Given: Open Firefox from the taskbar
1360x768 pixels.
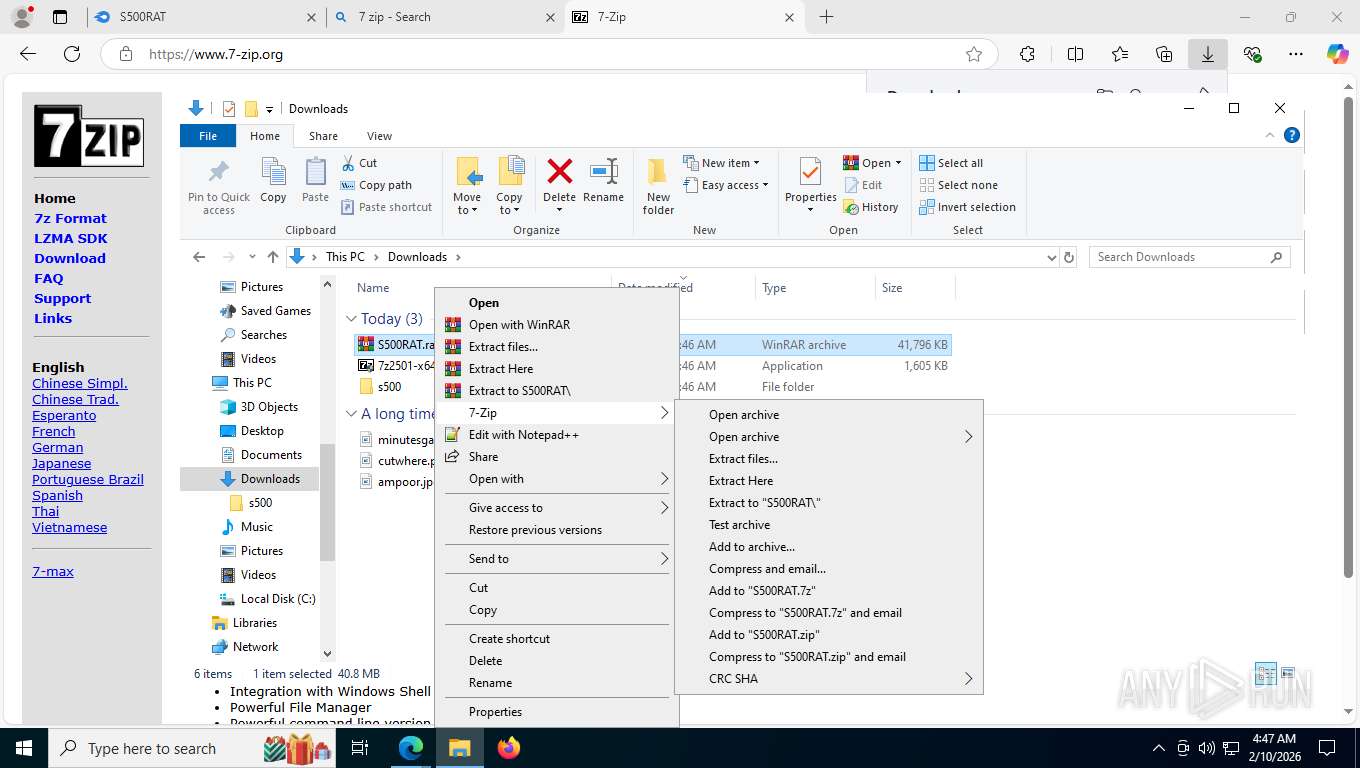Looking at the screenshot, I should [509, 748].
